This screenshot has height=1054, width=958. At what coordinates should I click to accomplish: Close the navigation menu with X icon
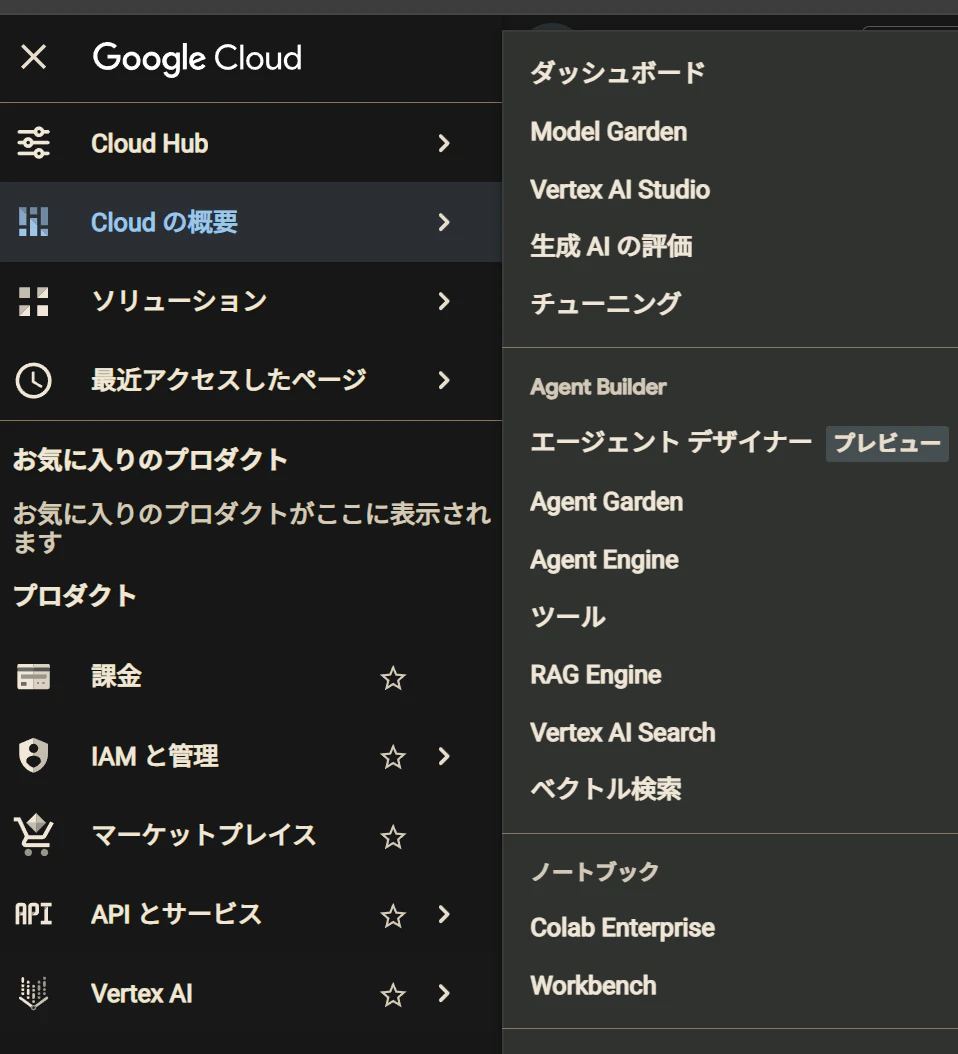(34, 57)
